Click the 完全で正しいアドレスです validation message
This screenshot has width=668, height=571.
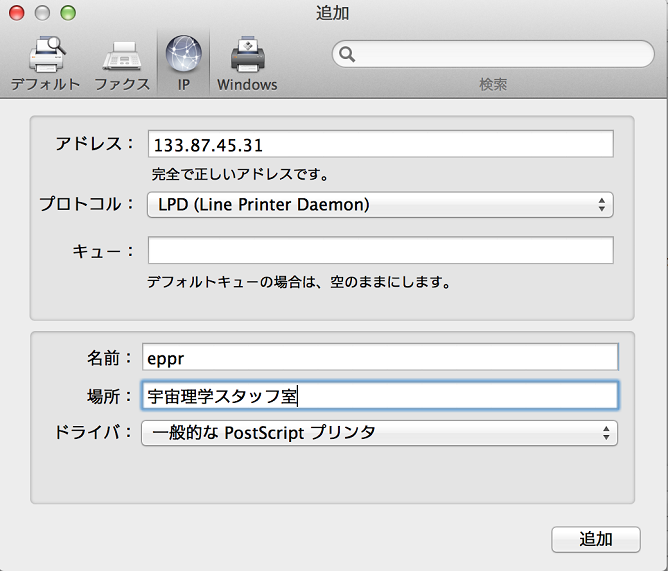pos(240,174)
